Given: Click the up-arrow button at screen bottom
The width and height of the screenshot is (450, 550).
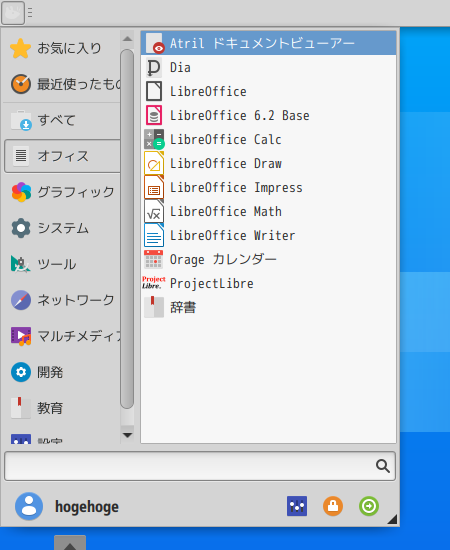Looking at the screenshot, I should [70, 543].
